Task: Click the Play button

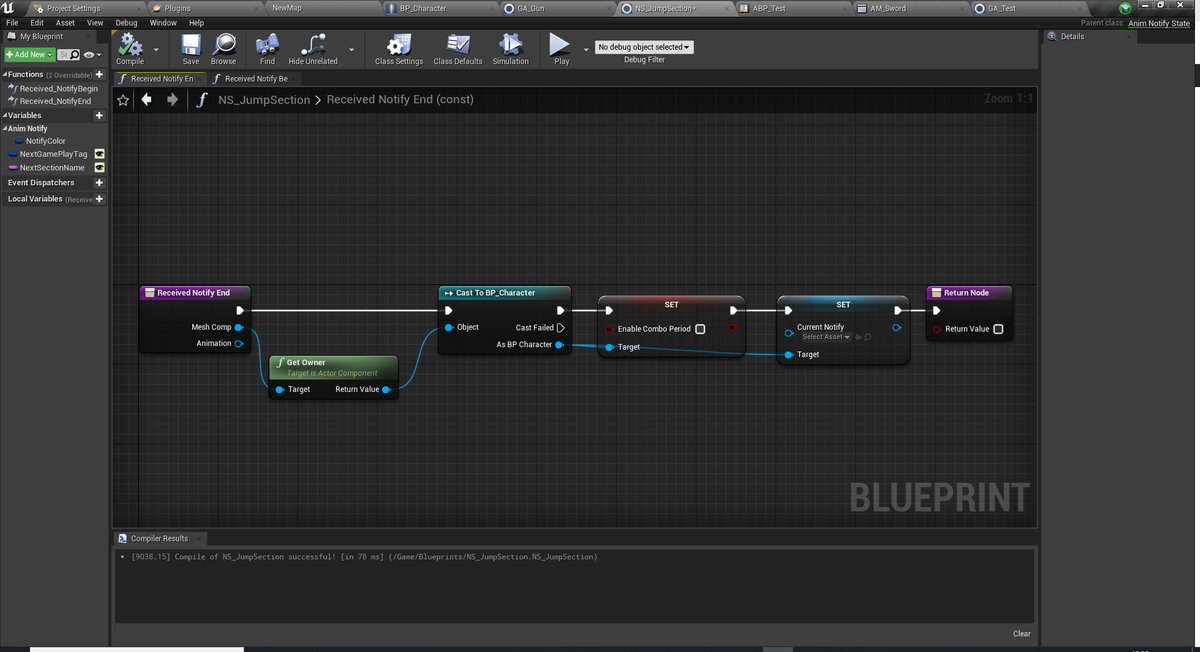Action: 561,48
